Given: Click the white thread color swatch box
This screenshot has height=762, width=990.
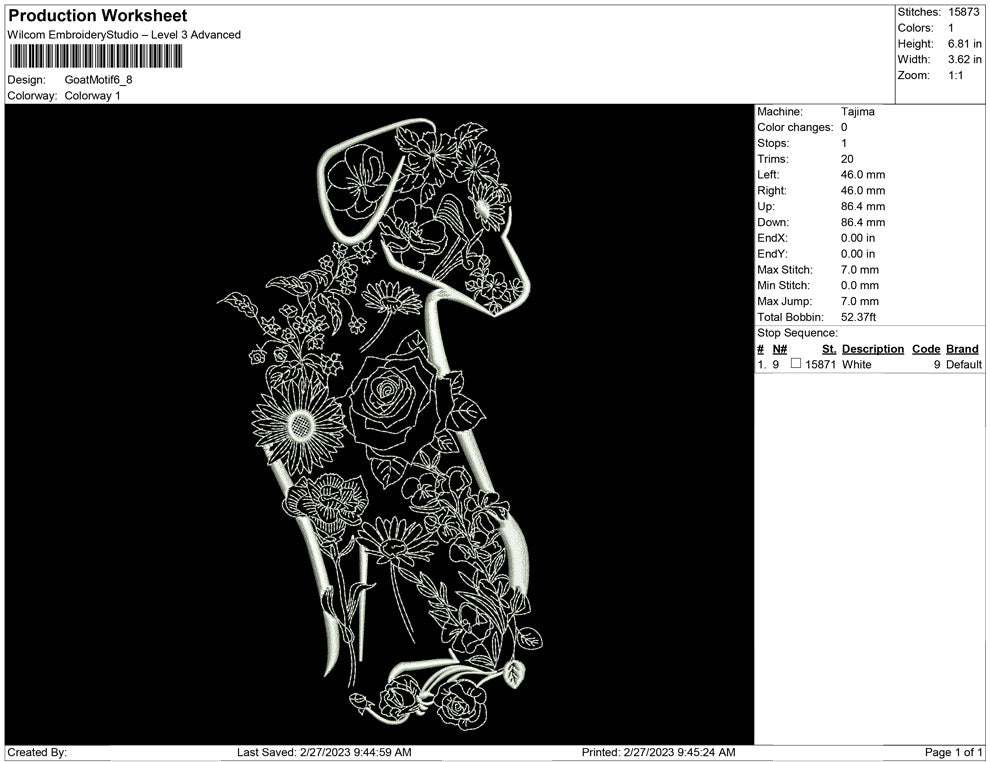Looking at the screenshot, I should [796, 365].
